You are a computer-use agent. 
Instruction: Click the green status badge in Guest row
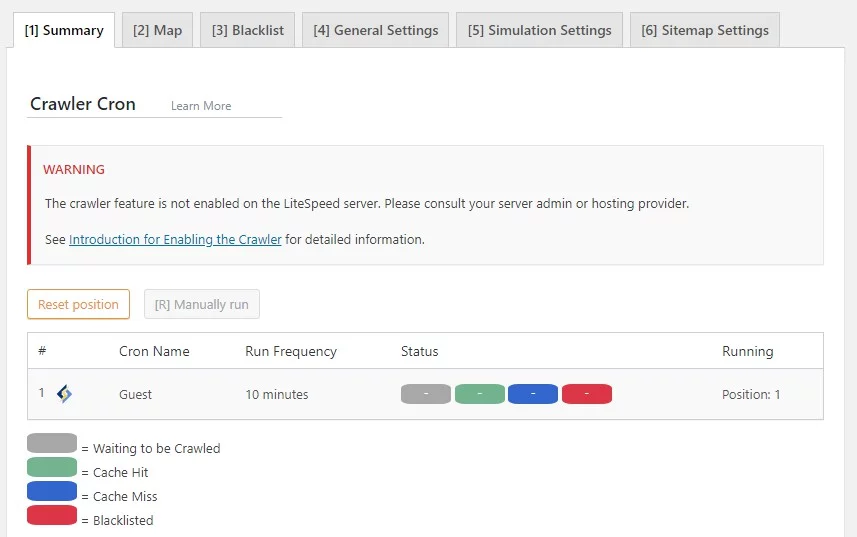[480, 394]
